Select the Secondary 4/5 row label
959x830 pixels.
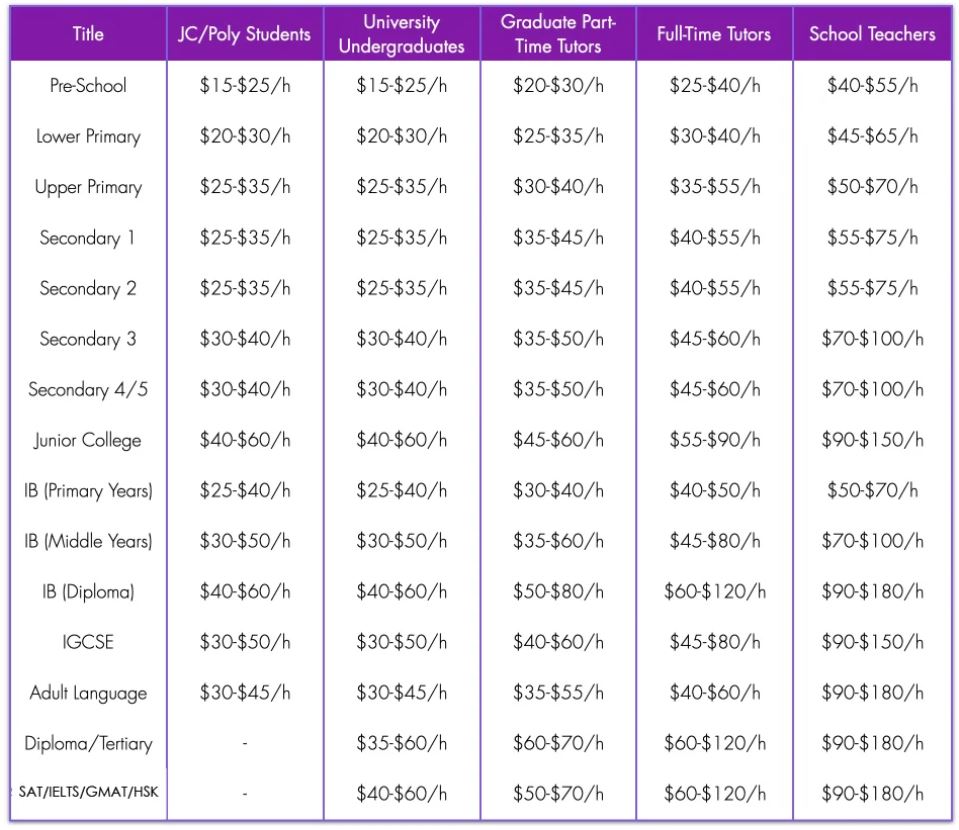coord(88,390)
